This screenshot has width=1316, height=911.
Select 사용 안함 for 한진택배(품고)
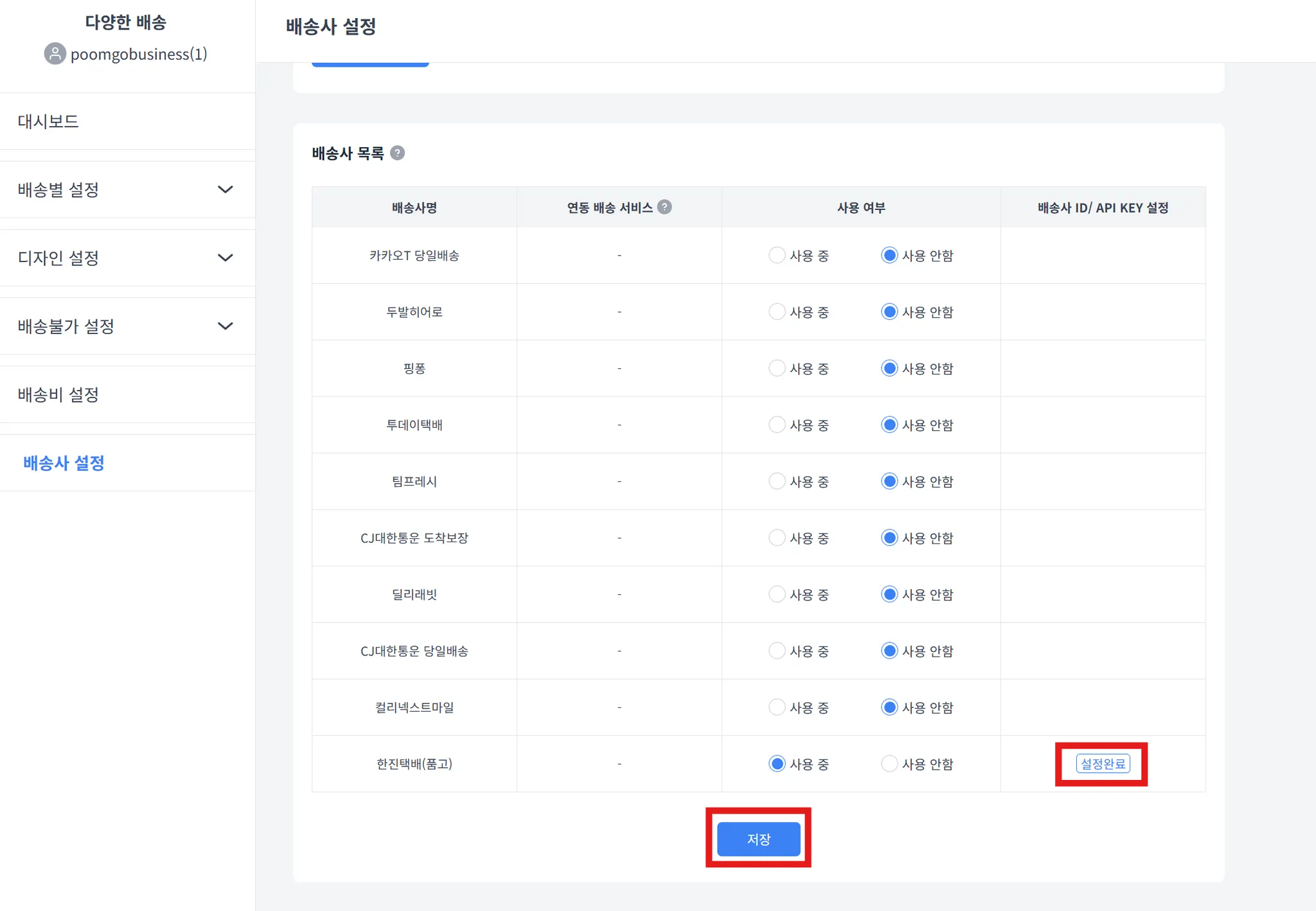tap(889, 764)
